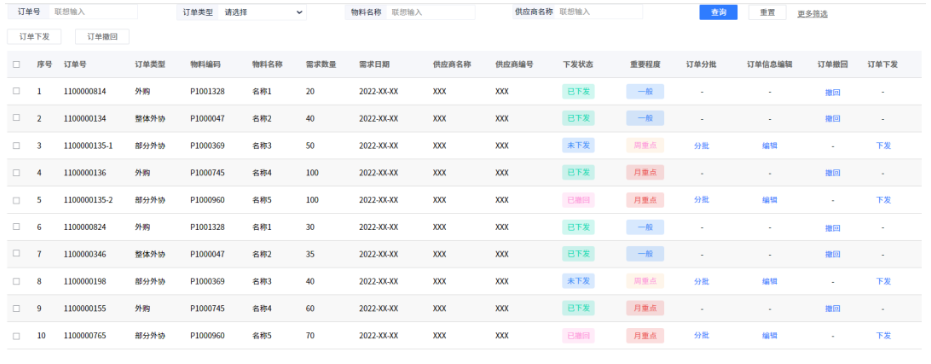The width and height of the screenshot is (931, 364).
Task: Click the 整体外协 cell of order 1100000134
Action: (150, 119)
